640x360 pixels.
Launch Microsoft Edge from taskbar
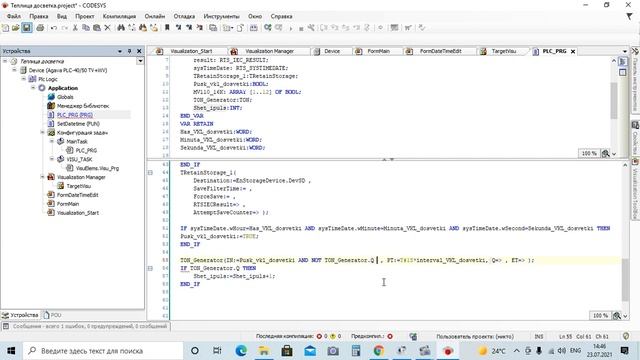(x=241, y=351)
